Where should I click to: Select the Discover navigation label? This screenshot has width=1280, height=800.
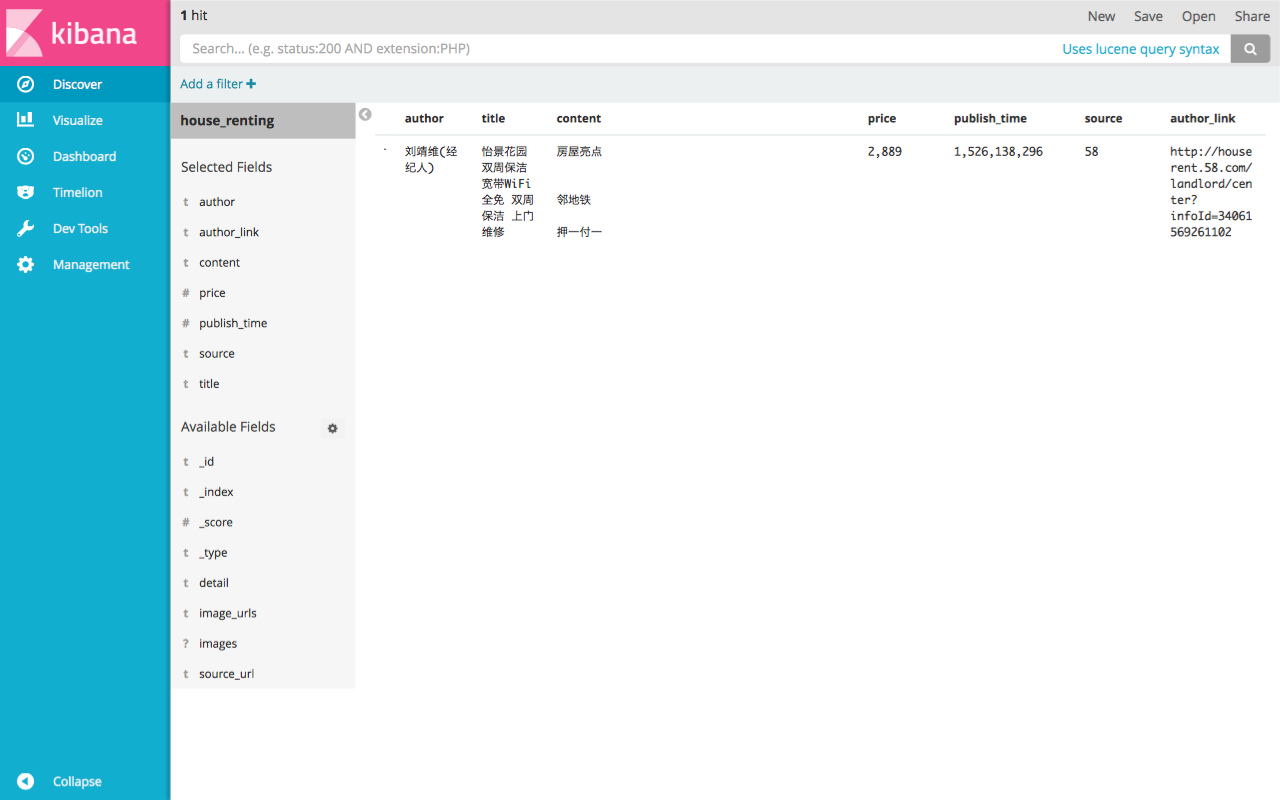[x=78, y=84]
